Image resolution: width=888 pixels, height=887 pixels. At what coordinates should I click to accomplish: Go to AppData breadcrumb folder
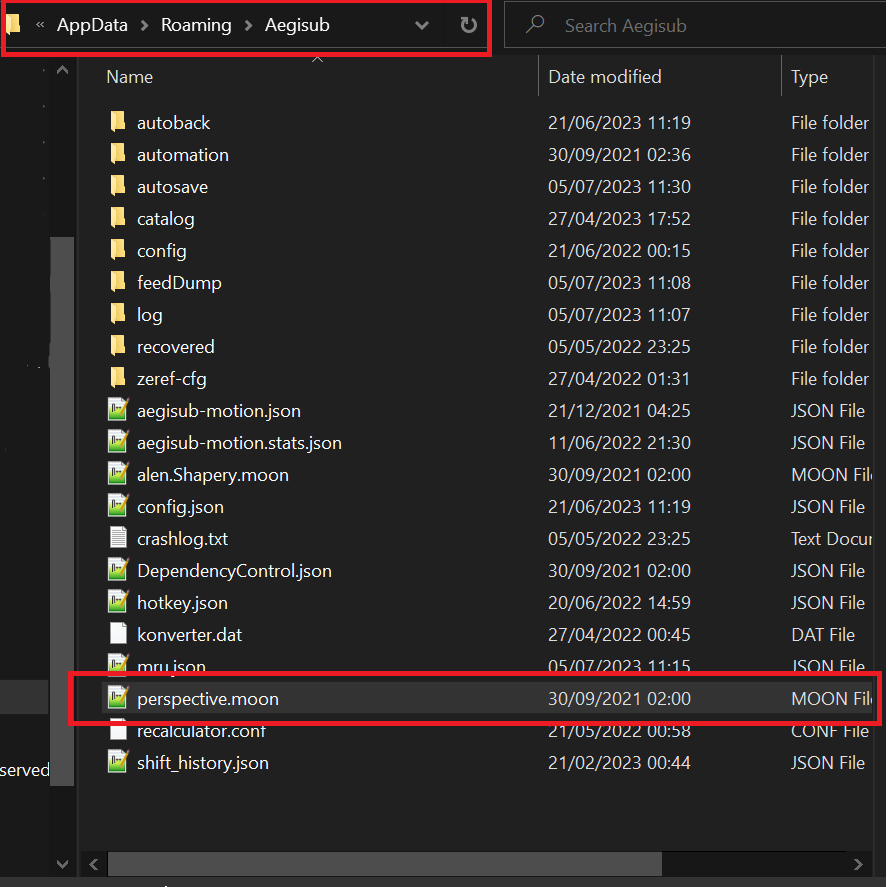[x=92, y=26]
